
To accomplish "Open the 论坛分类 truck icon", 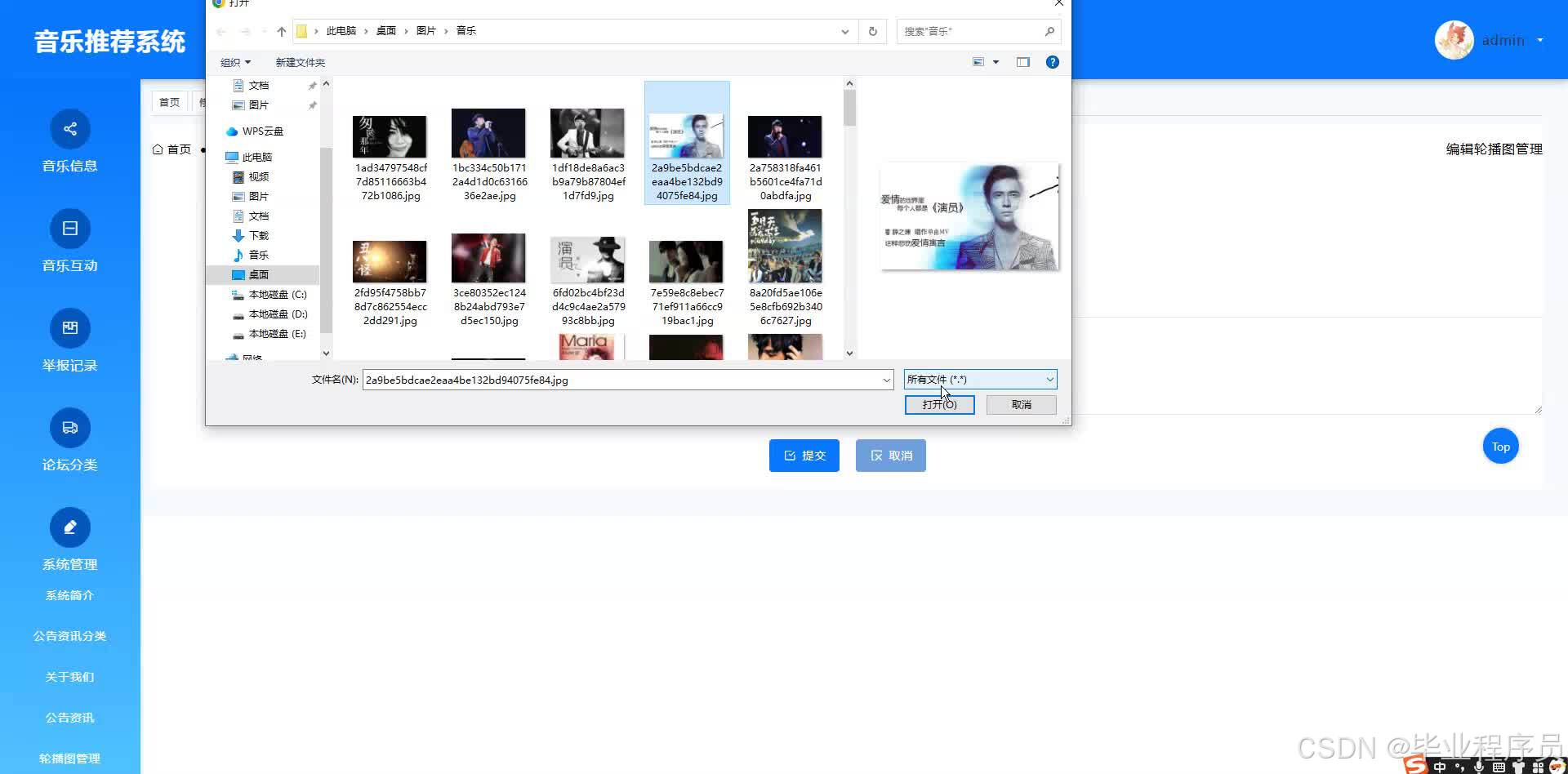I will point(70,428).
